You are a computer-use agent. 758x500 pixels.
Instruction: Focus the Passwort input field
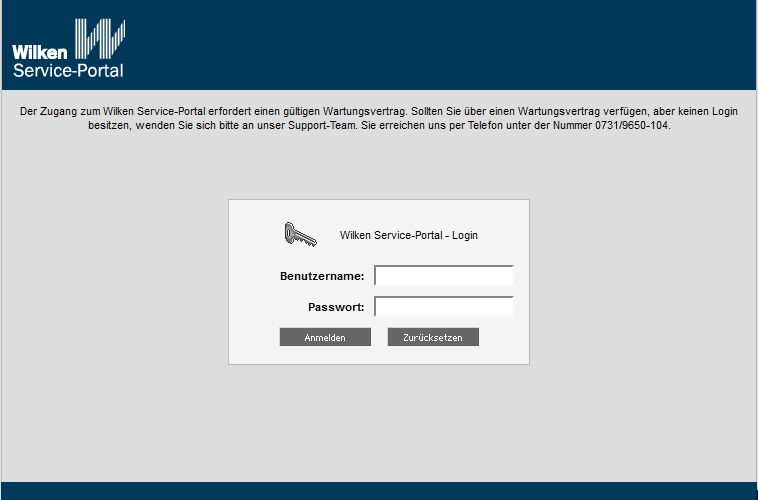coord(443,307)
